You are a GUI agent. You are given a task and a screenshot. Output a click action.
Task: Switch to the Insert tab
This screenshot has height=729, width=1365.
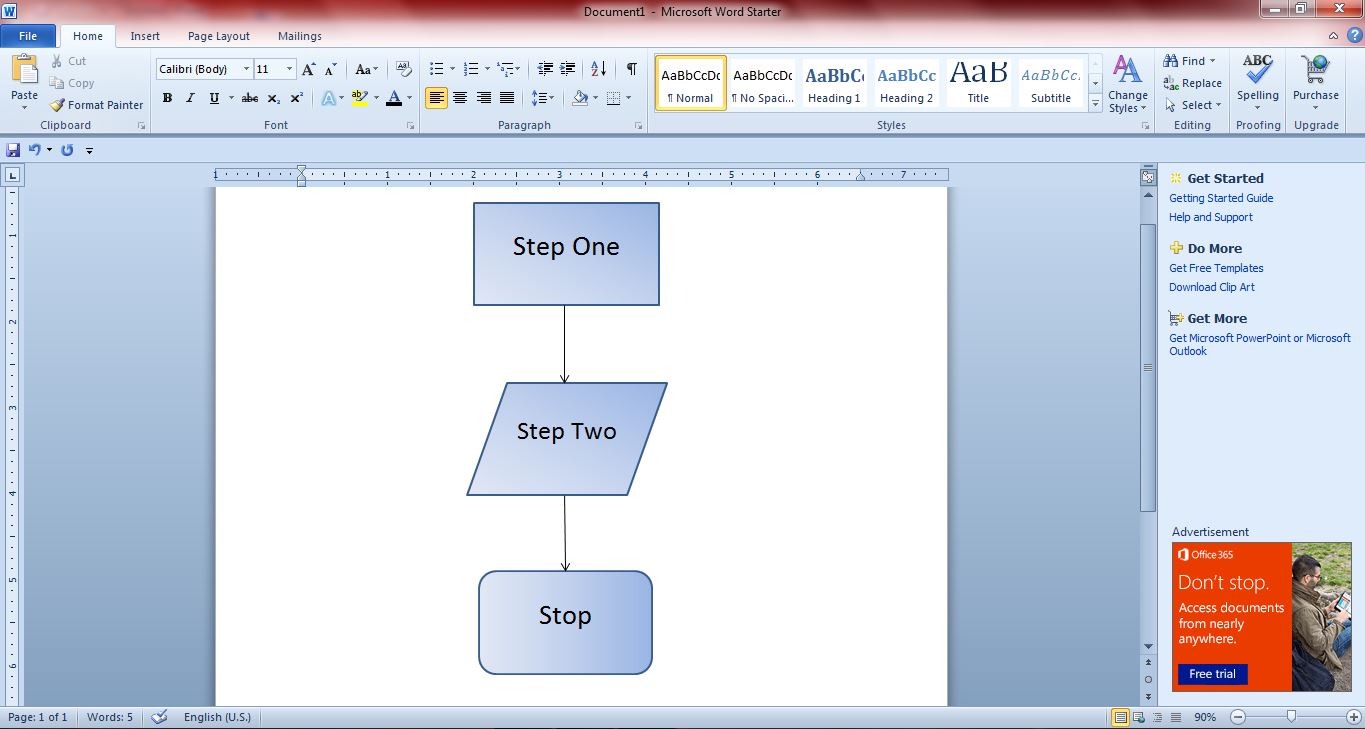145,35
